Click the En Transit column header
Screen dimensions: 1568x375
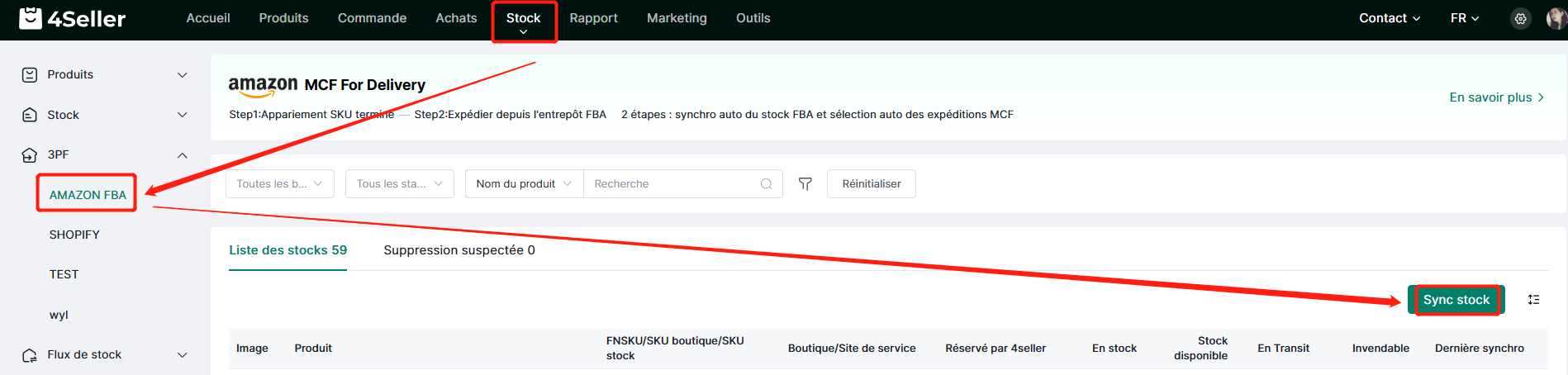coord(1283,349)
